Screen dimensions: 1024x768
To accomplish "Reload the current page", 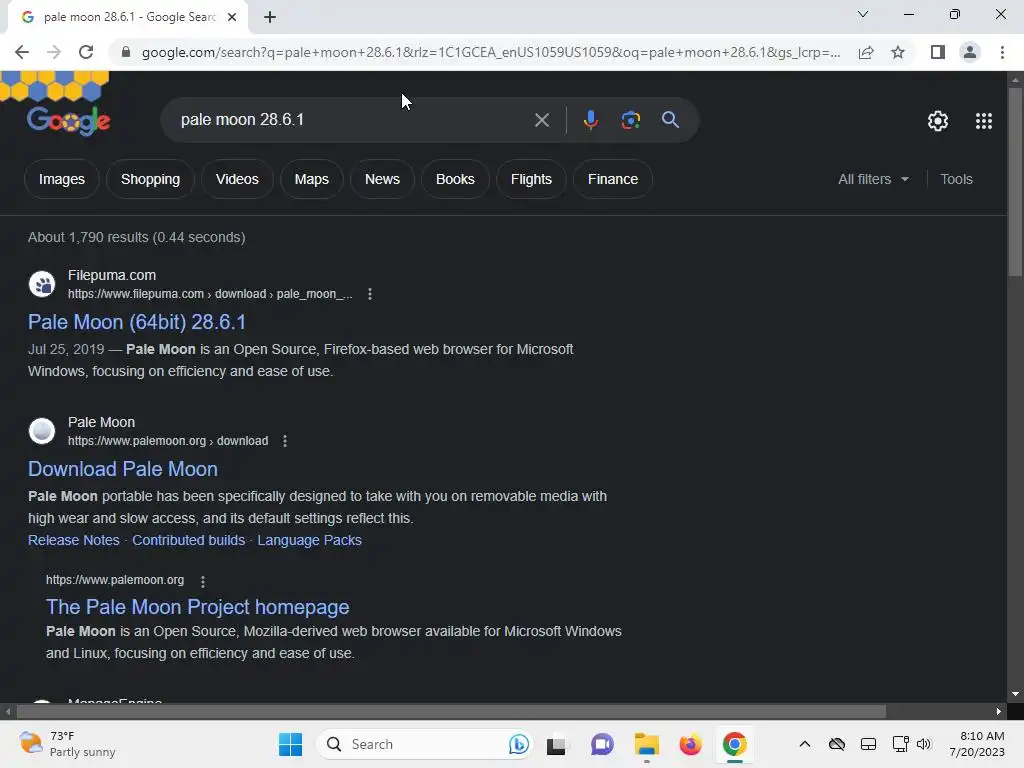I will point(86,52).
